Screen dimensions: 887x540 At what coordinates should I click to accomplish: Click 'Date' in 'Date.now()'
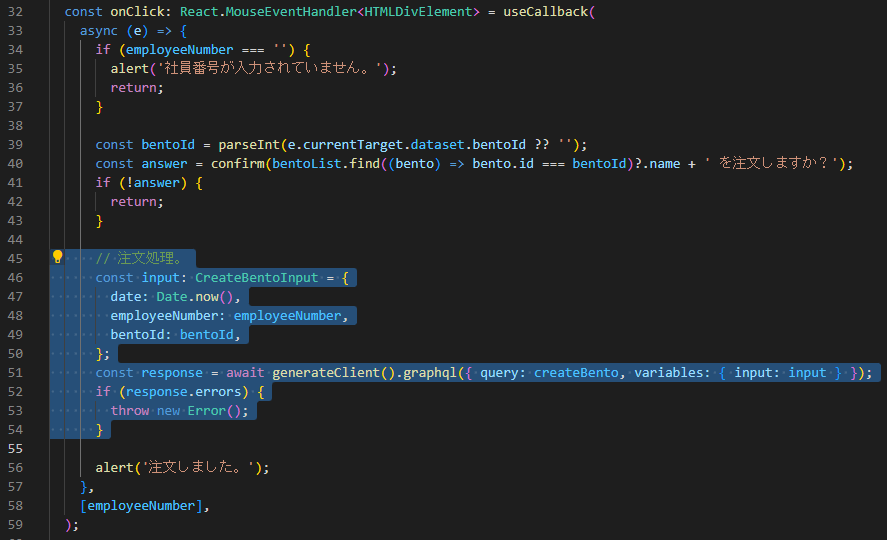171,297
